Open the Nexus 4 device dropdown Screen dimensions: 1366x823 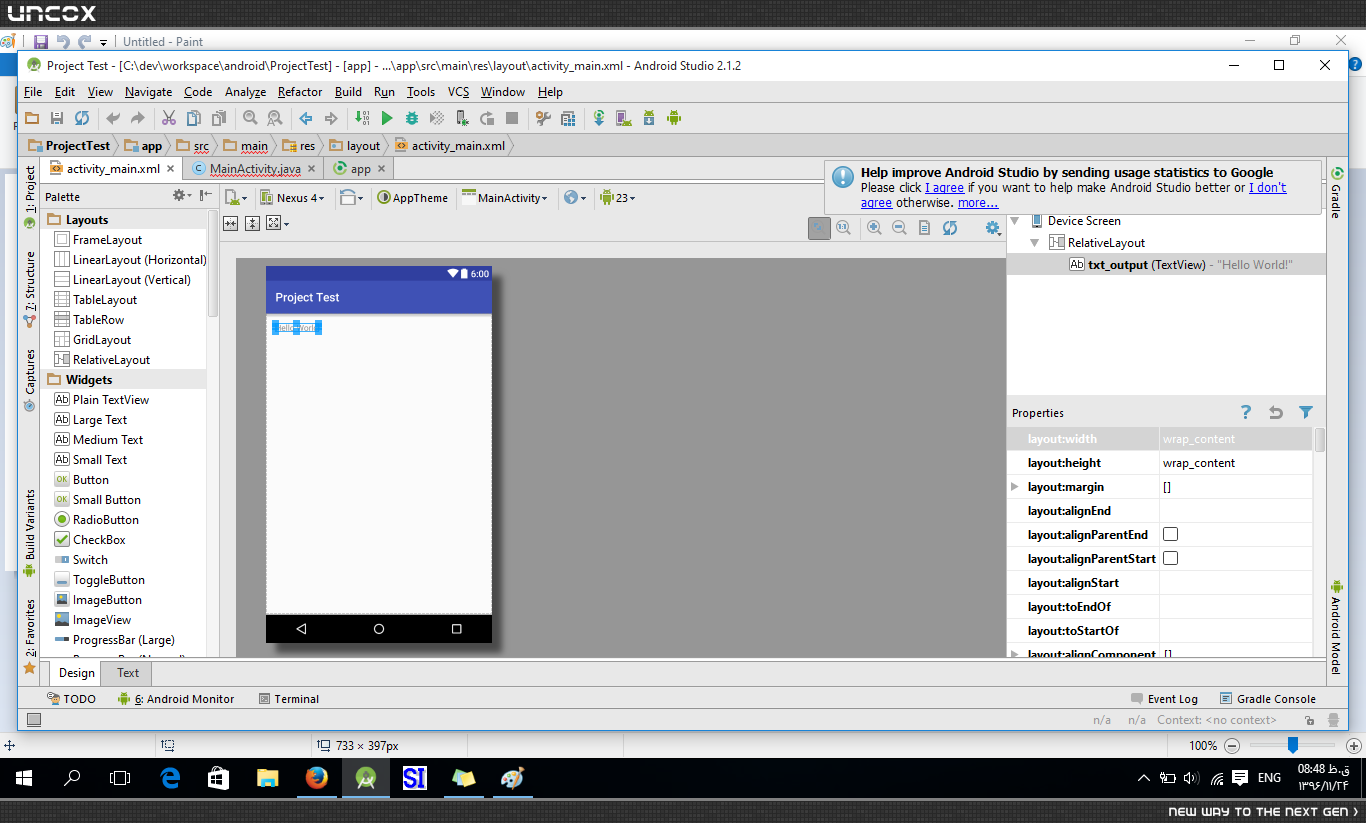(292, 198)
